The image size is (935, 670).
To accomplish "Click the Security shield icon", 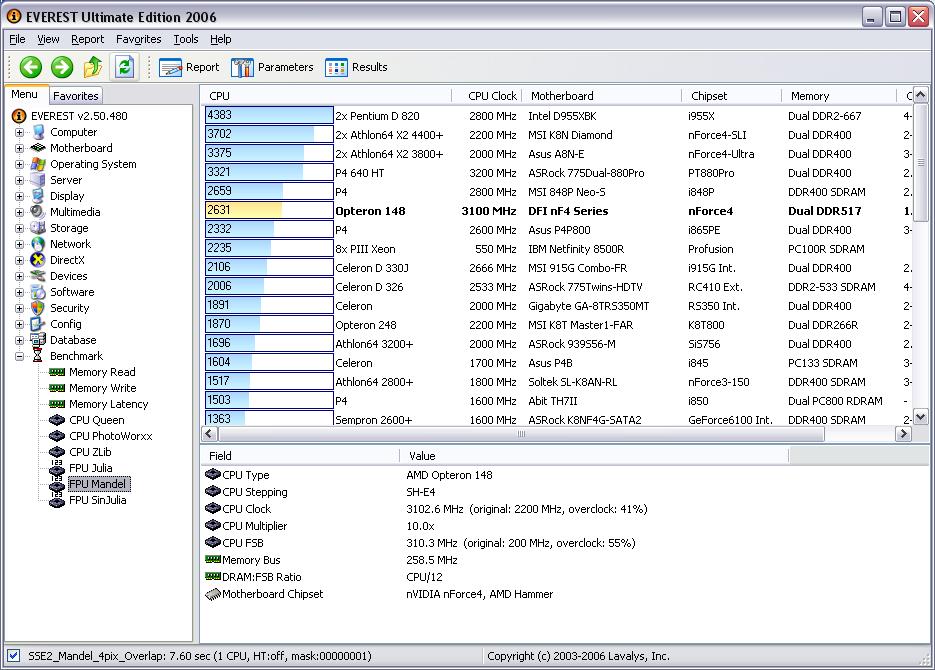I will point(38,308).
